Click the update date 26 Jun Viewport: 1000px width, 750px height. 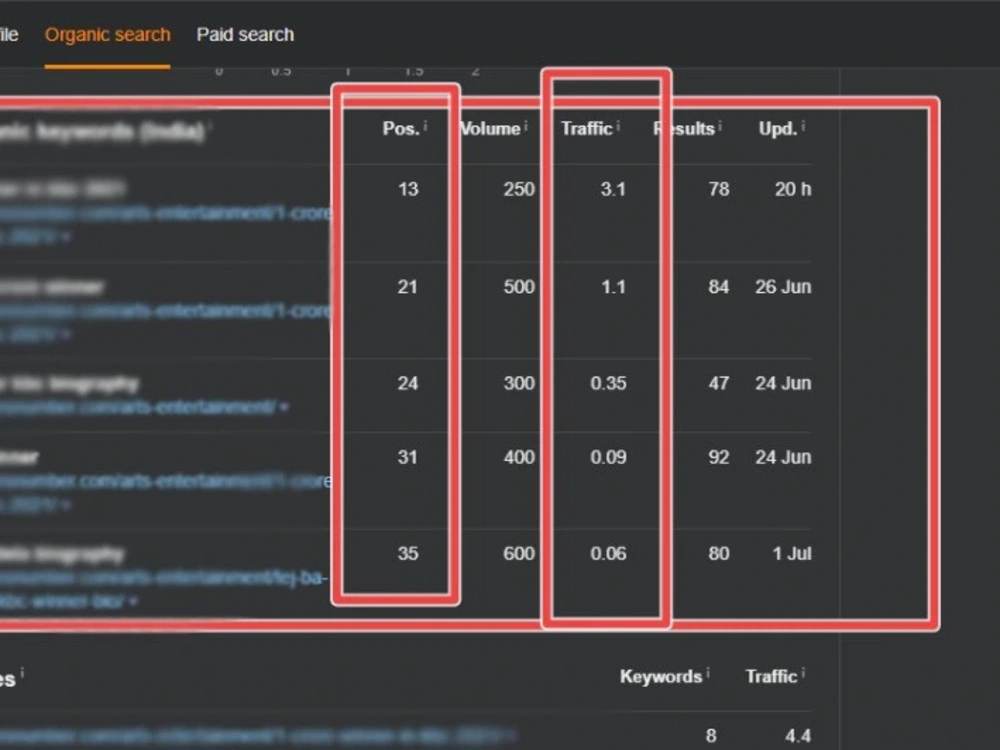point(783,287)
